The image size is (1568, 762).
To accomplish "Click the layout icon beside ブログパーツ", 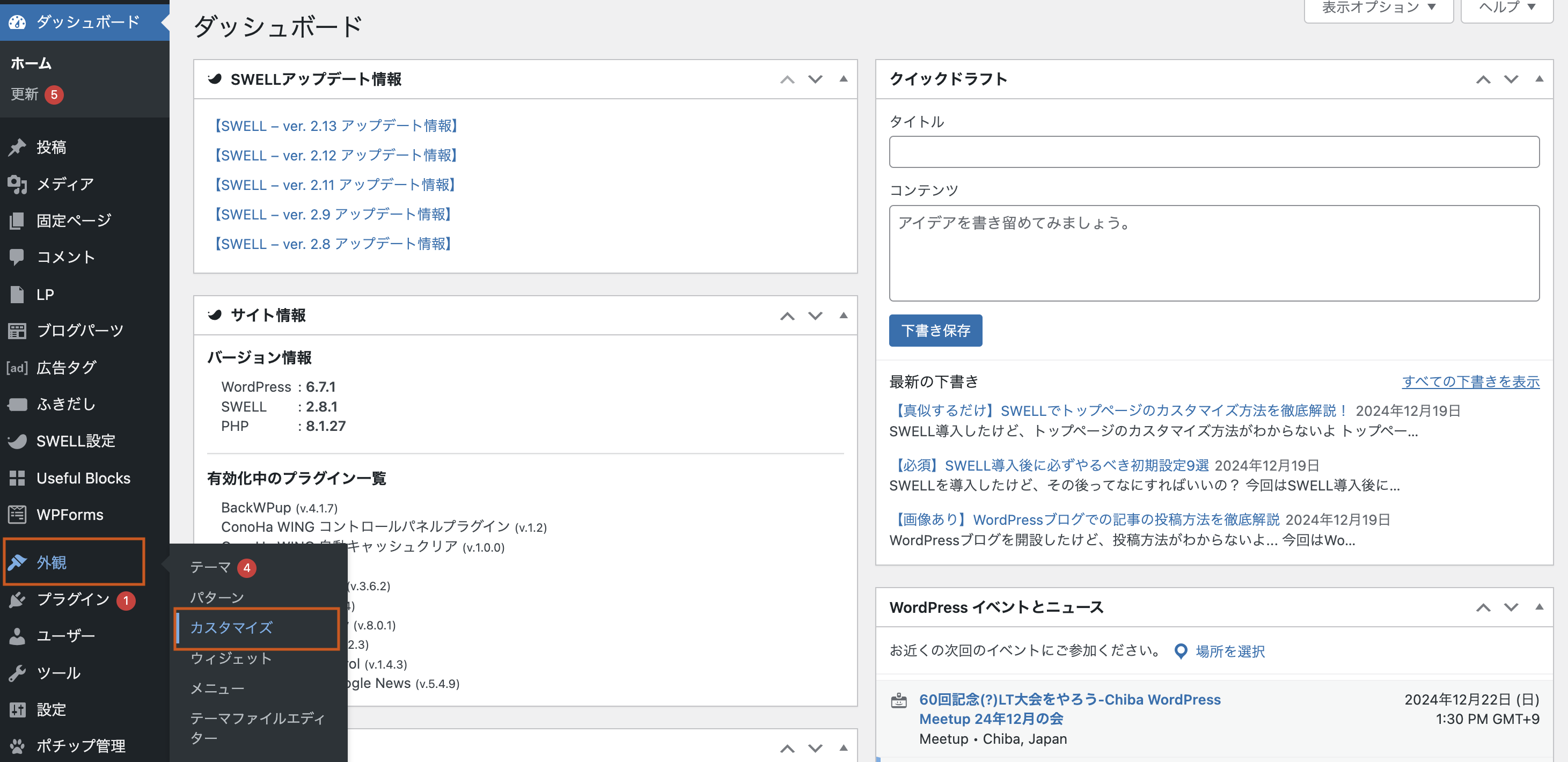I will pos(17,331).
